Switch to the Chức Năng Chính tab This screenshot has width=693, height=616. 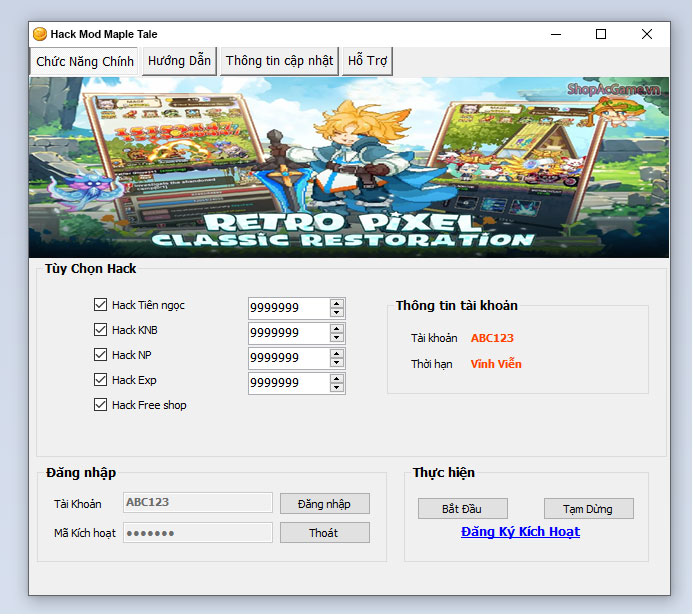[84, 61]
